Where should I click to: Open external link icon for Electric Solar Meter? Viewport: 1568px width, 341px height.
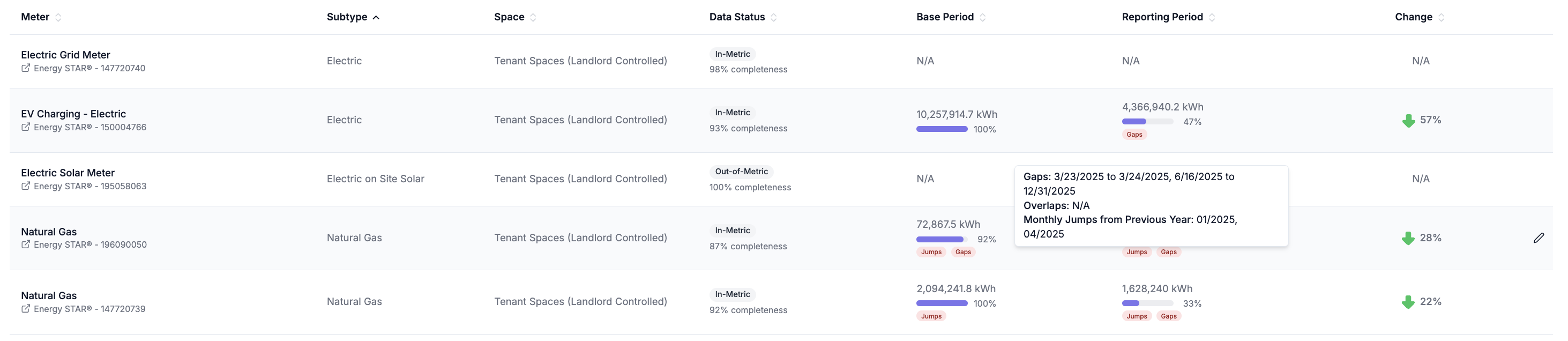[26, 187]
